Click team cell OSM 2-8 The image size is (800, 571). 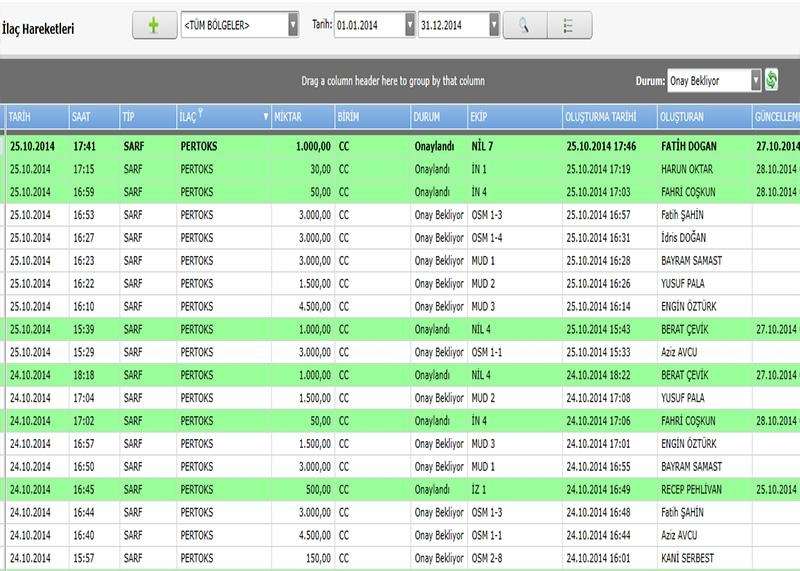(x=487, y=558)
